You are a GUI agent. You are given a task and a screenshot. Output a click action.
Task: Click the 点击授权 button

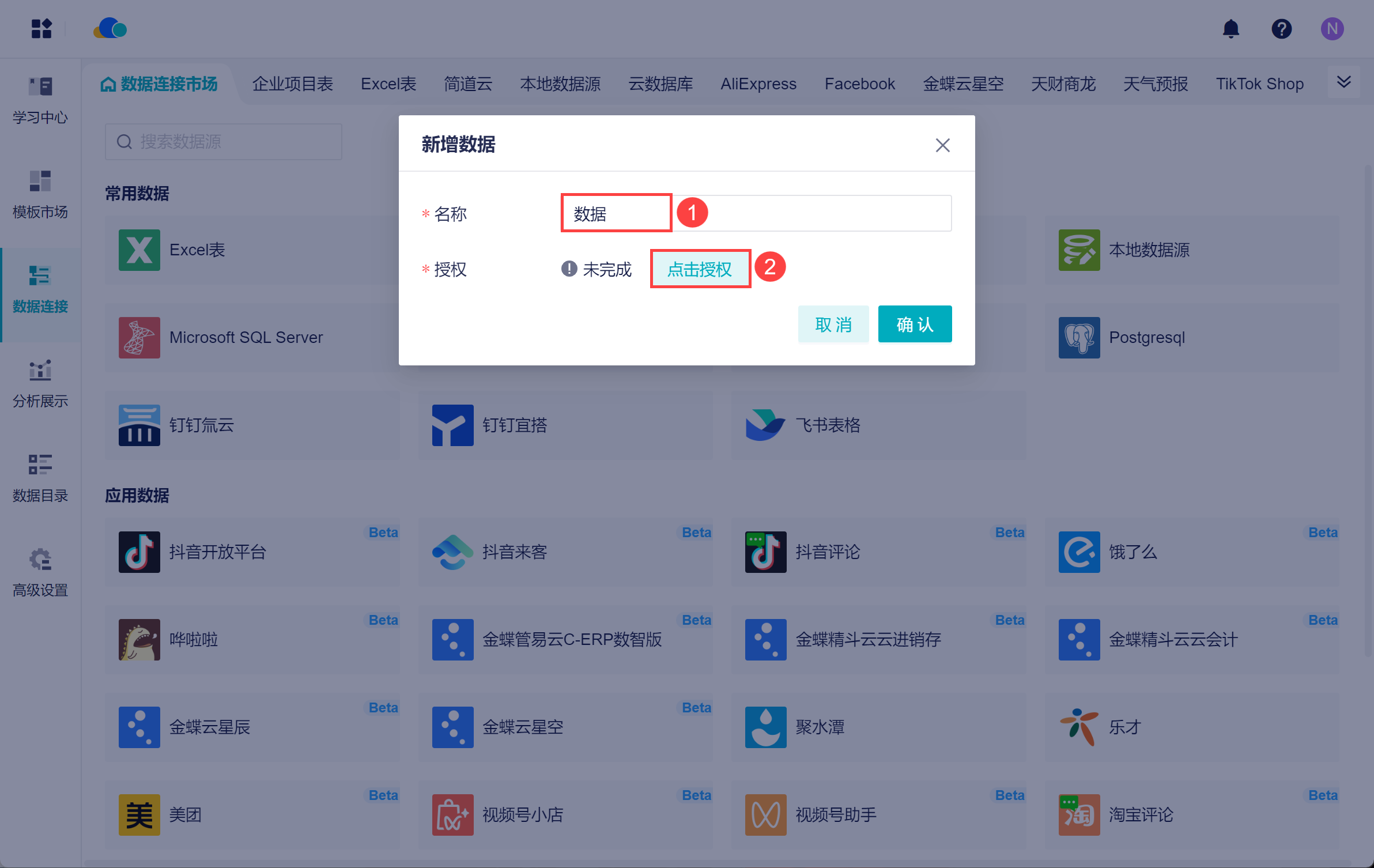(x=700, y=269)
